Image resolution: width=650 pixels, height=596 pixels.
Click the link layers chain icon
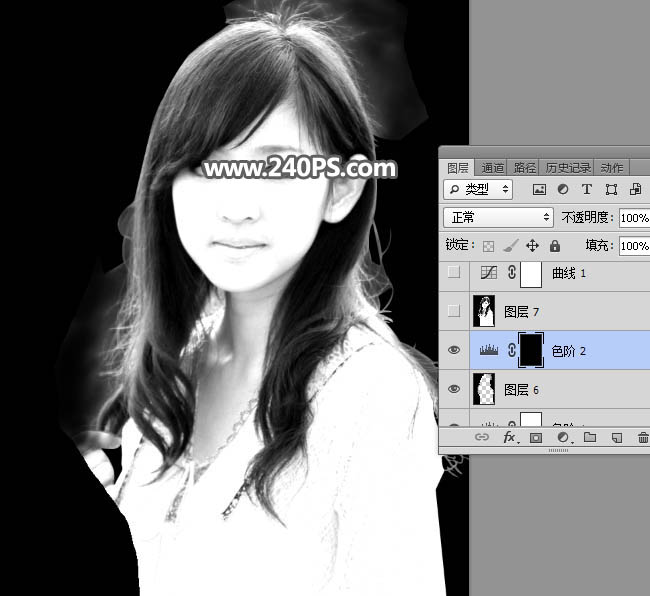[x=481, y=437]
